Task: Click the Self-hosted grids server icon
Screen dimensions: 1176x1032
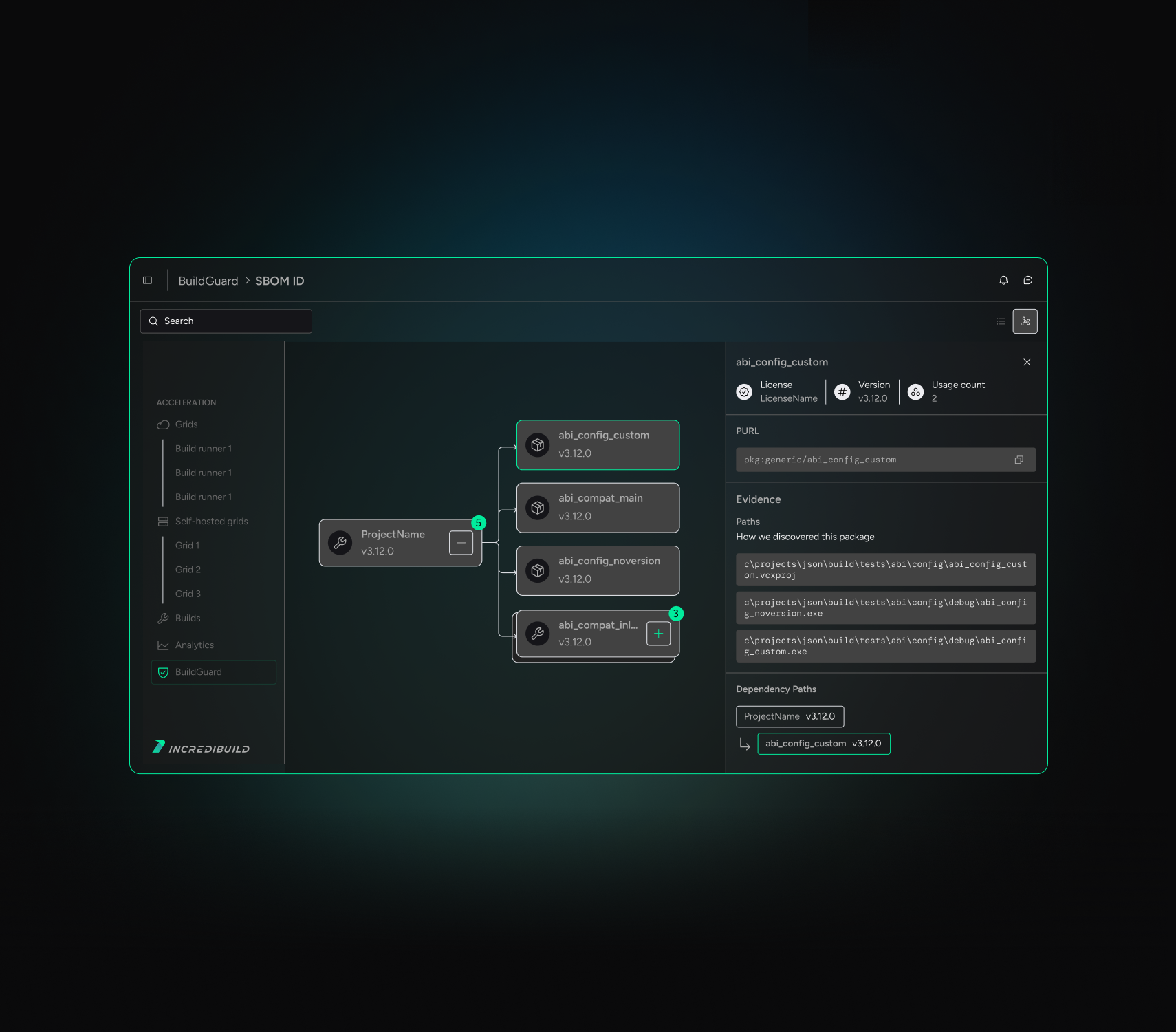Action: [163, 522]
